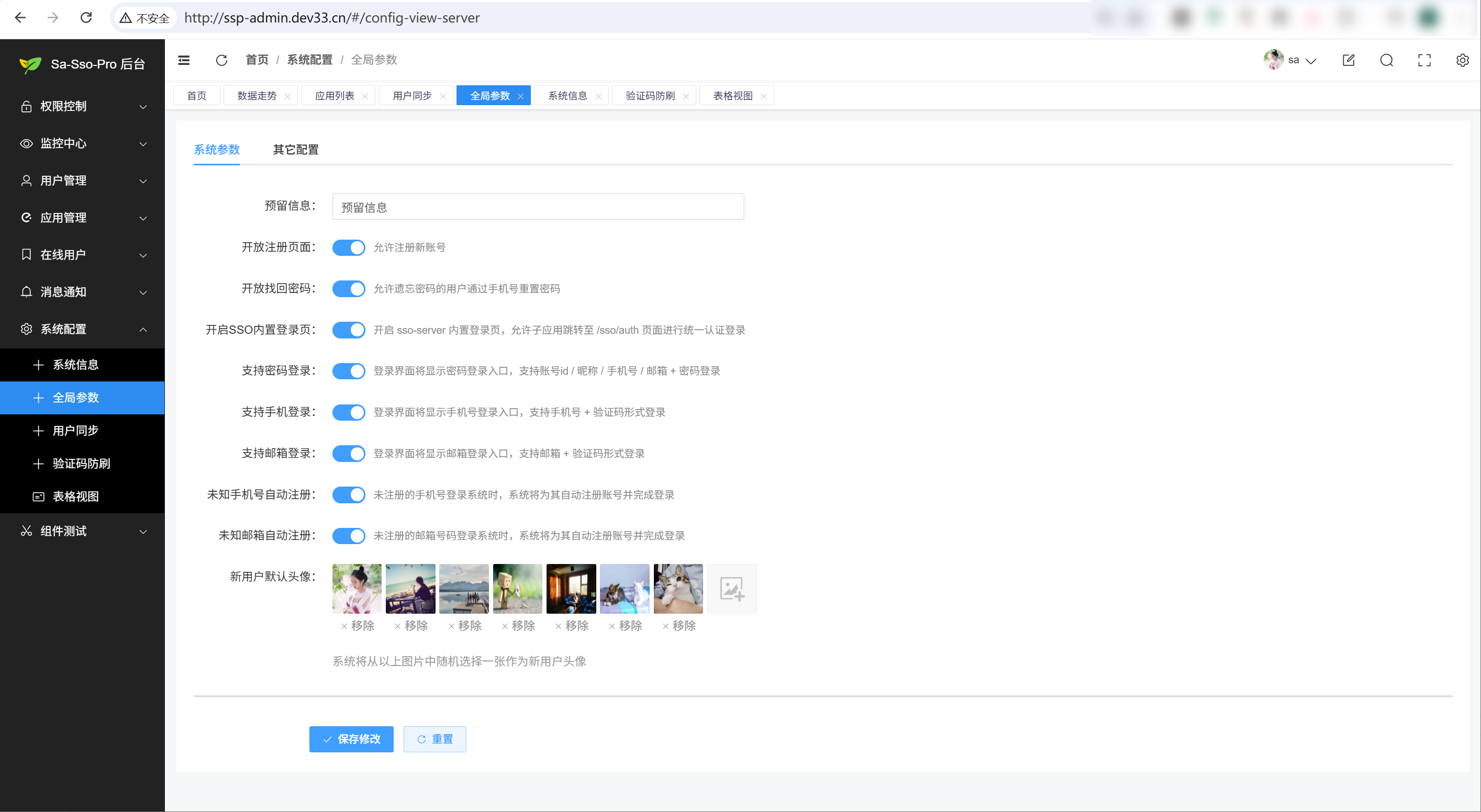Click the header search magnifier icon
The image size is (1481, 812).
[x=1386, y=60]
